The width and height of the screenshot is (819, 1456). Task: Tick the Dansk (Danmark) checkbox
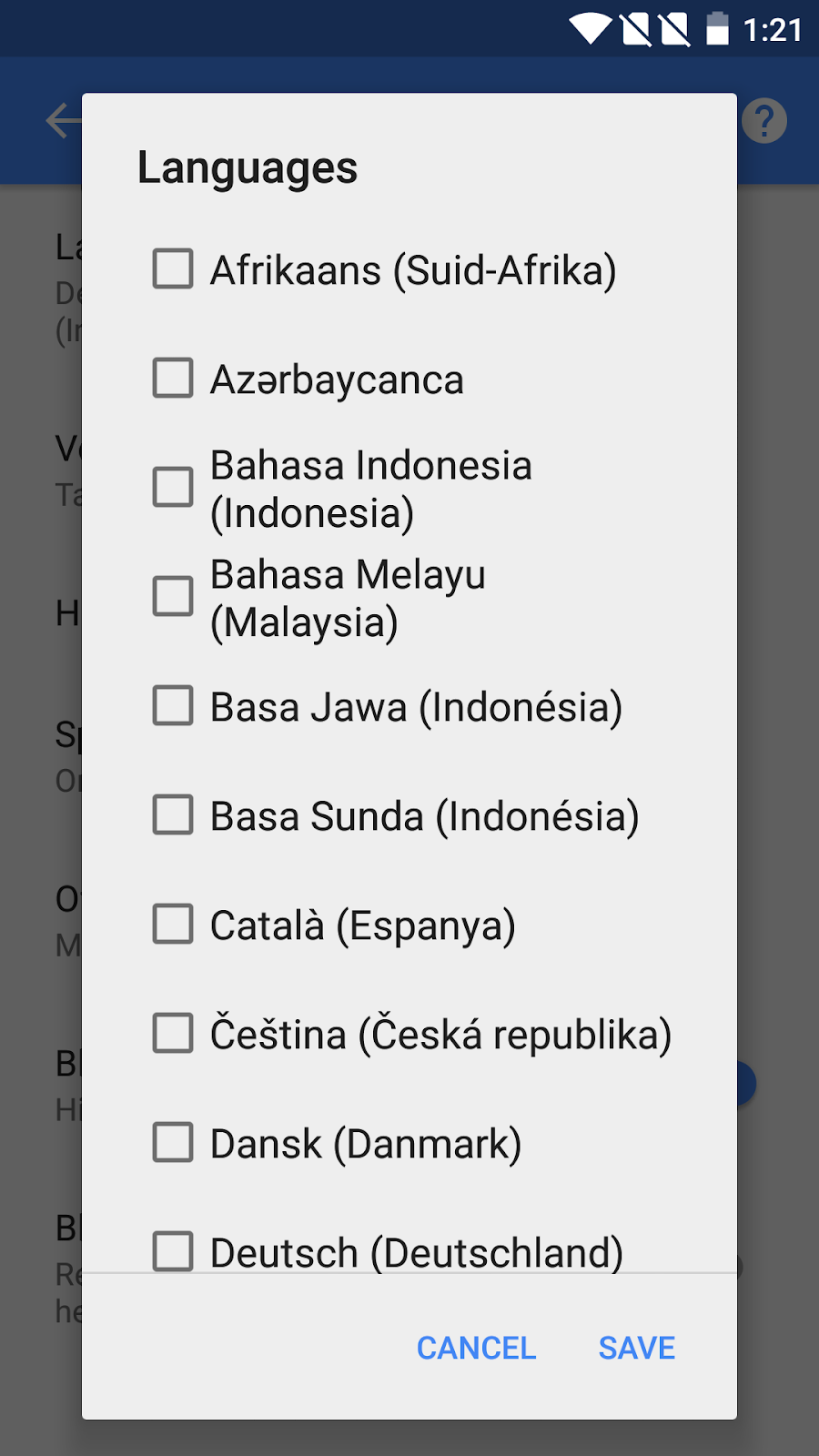pyautogui.click(x=173, y=1143)
